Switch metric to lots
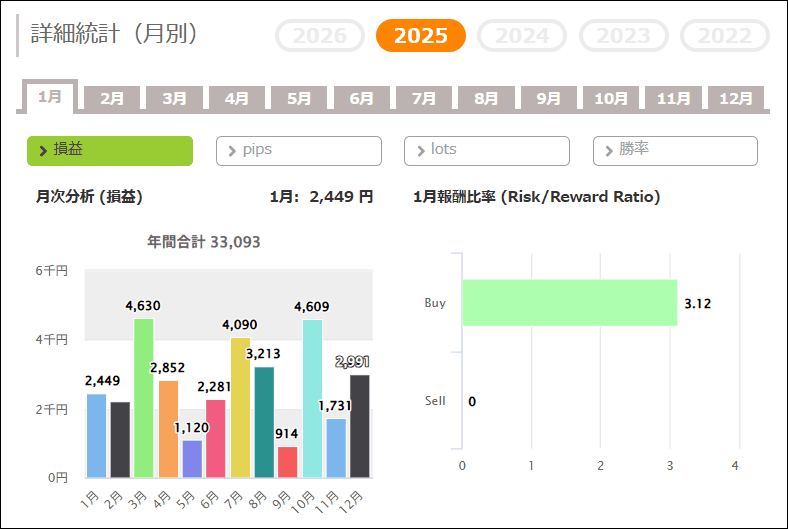 (486, 150)
